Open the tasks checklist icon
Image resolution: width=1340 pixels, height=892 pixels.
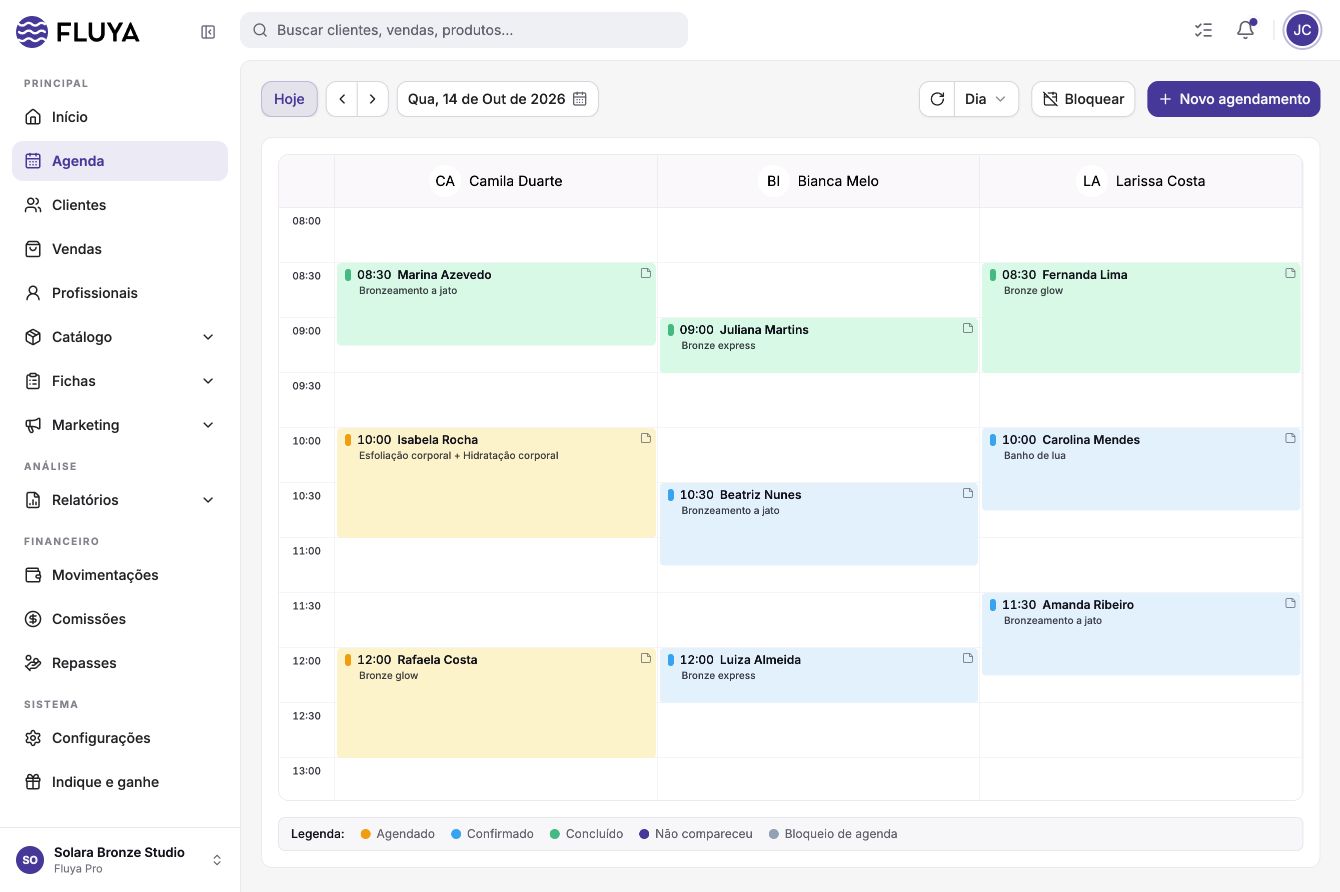pos(1203,30)
